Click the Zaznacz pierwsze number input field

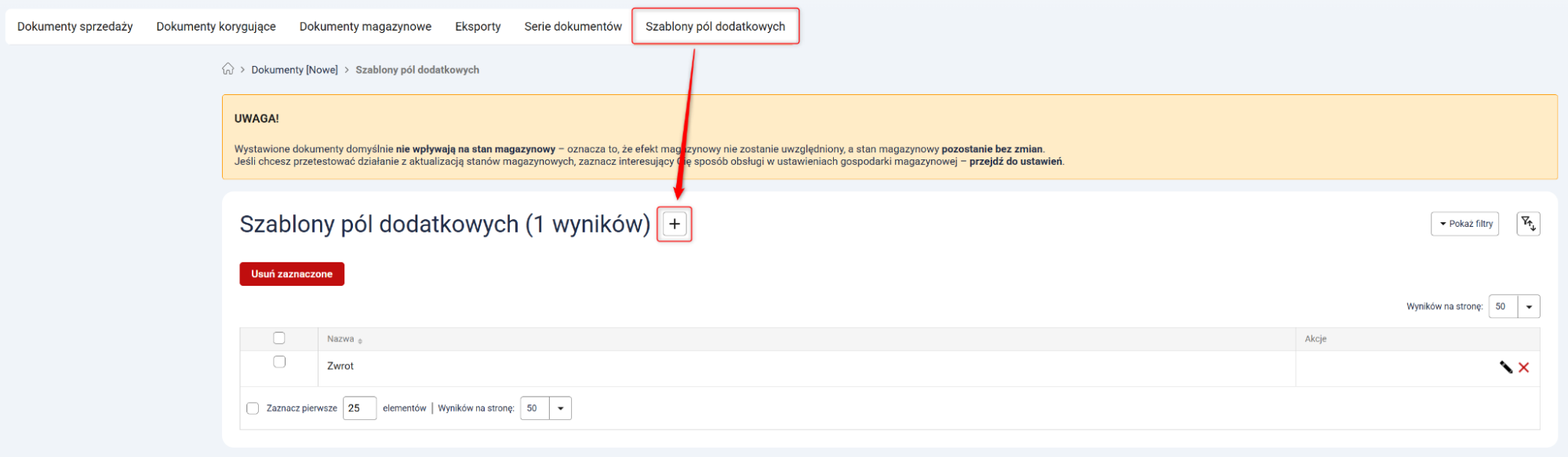pos(359,408)
